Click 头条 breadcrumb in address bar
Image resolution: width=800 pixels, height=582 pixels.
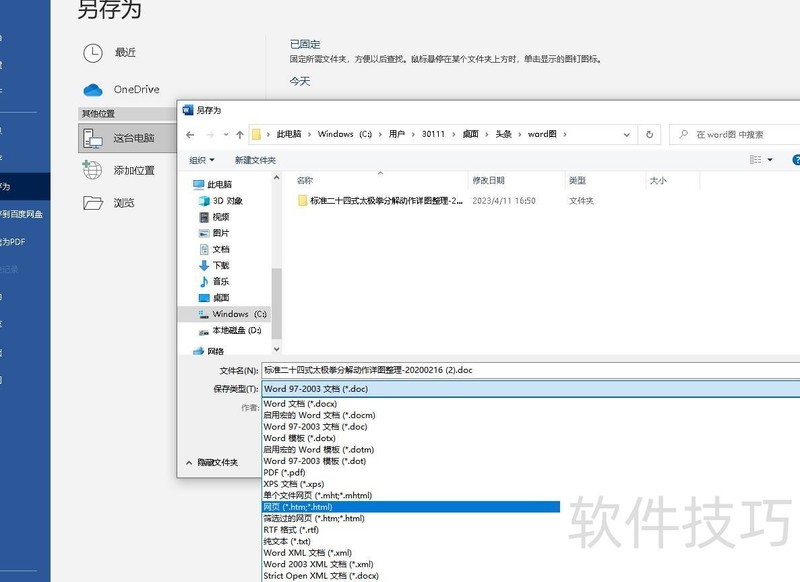[x=503, y=134]
